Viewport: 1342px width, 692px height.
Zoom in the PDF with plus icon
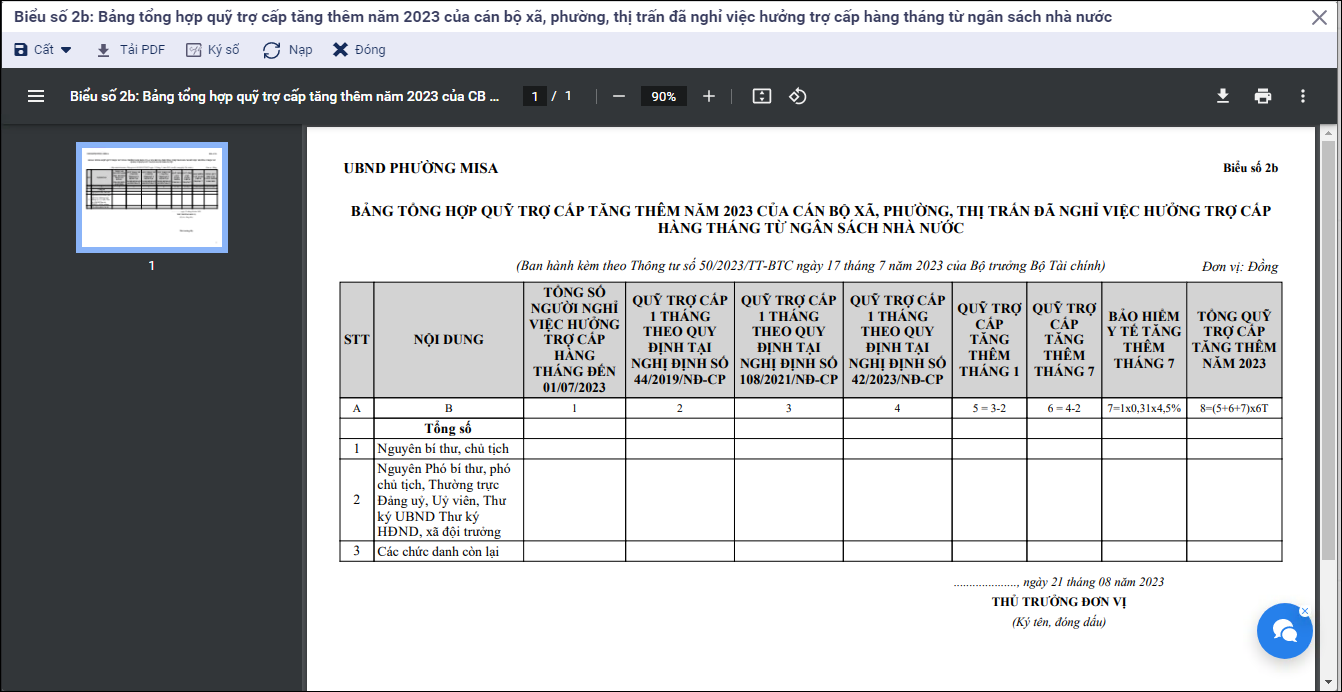pyautogui.click(x=709, y=96)
